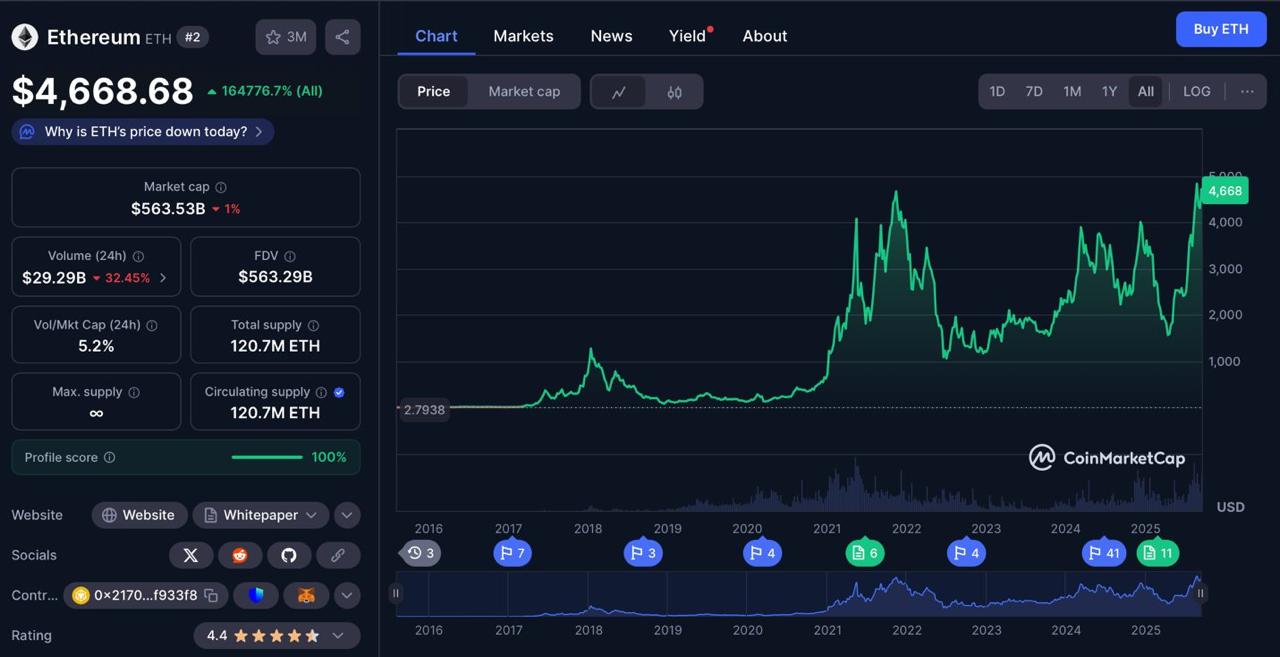Click the Buy ETH button
The width and height of the screenshot is (1280, 657).
pyautogui.click(x=1221, y=29)
